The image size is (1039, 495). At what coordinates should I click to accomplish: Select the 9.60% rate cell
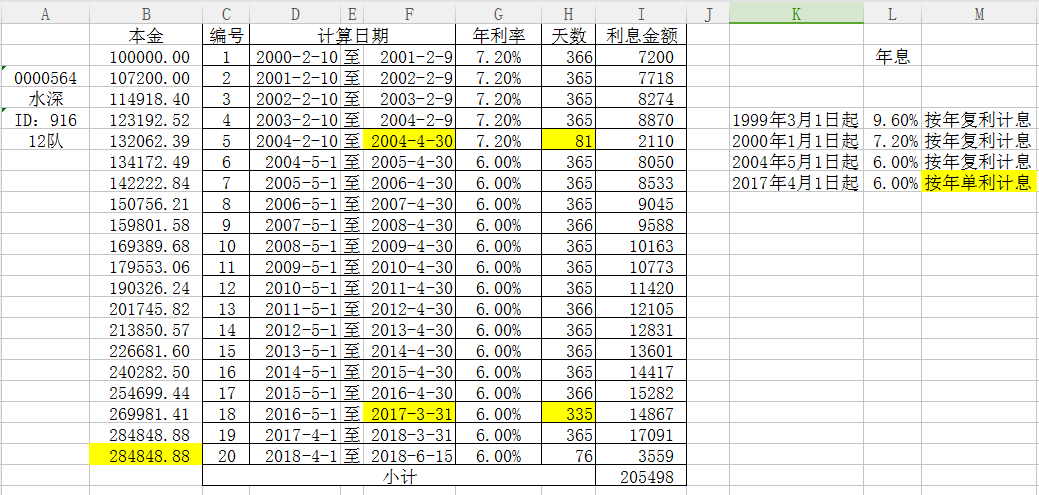coord(891,120)
